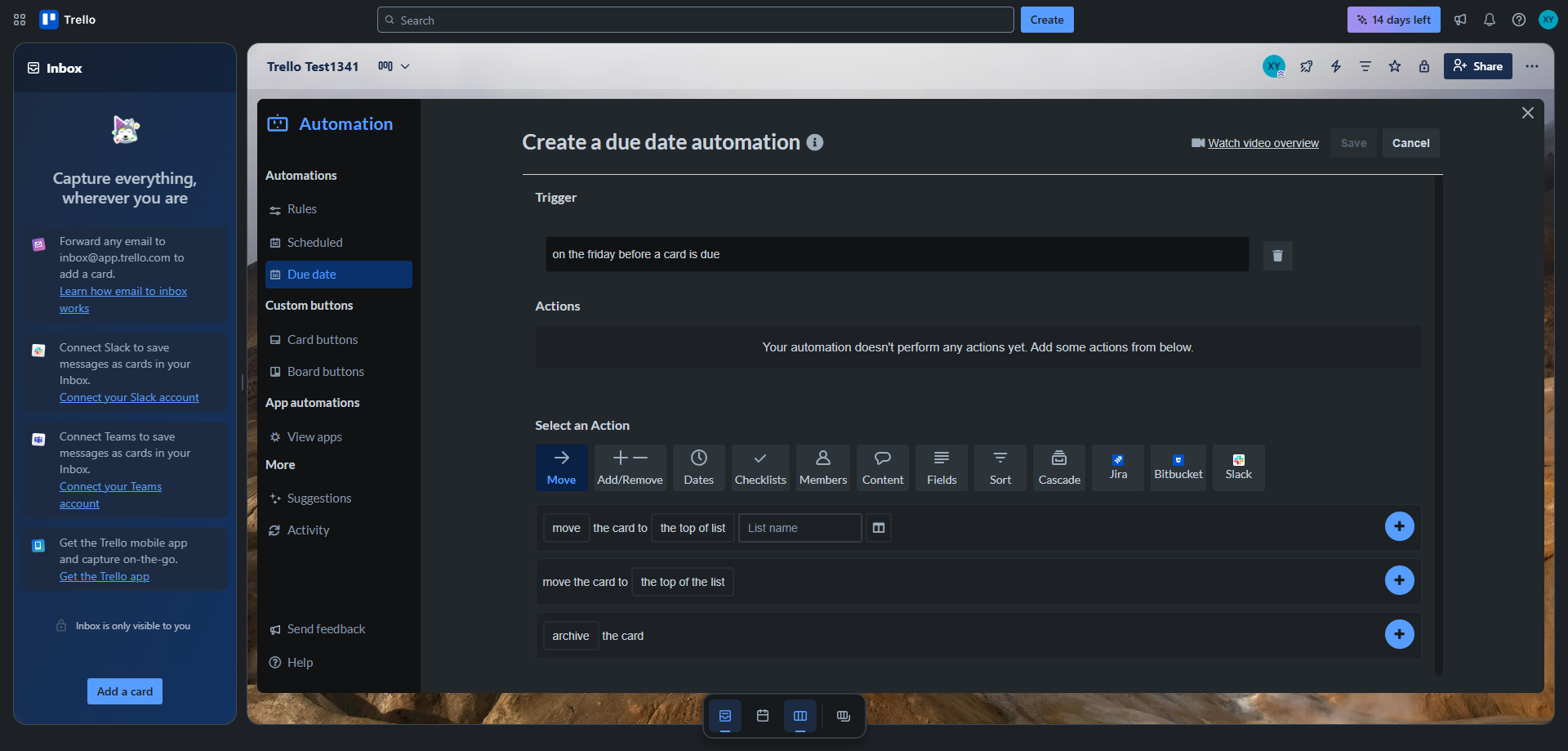Open the Connect your Slack account link
The height and width of the screenshot is (751, 1568).
[129, 397]
